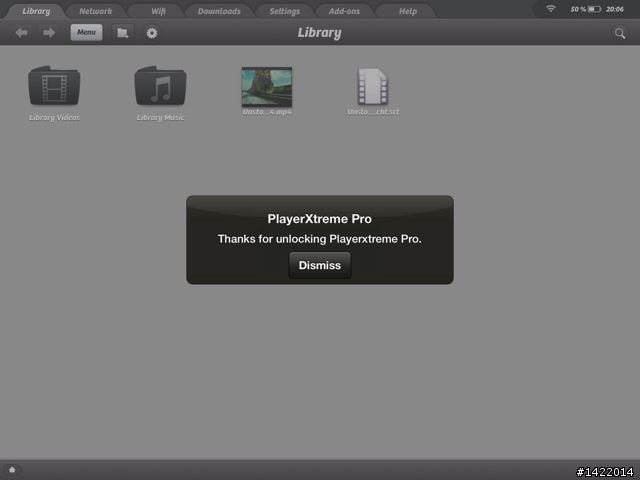
Task: Open the Library tab
Action: click(x=36, y=11)
